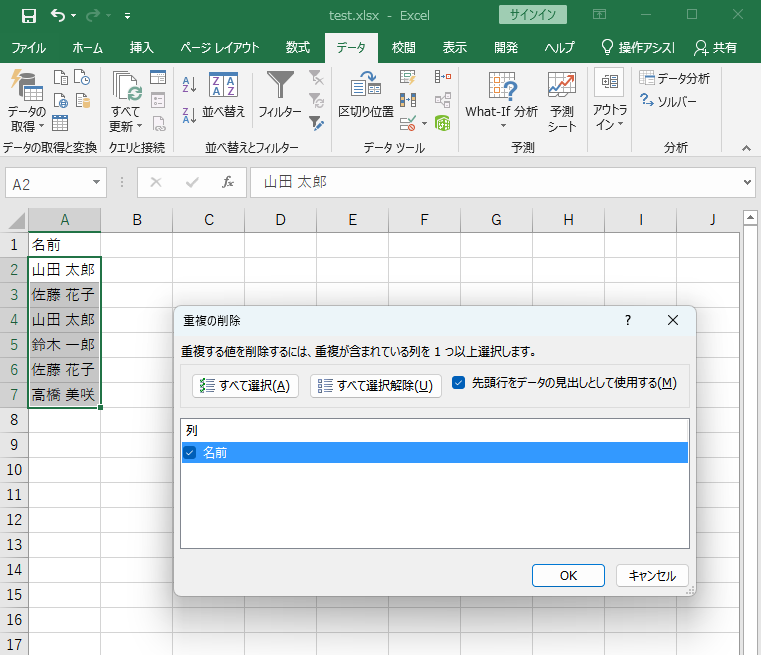Open the Name Box dropdown arrow
Viewport: 761px width, 655px height.
coord(96,182)
